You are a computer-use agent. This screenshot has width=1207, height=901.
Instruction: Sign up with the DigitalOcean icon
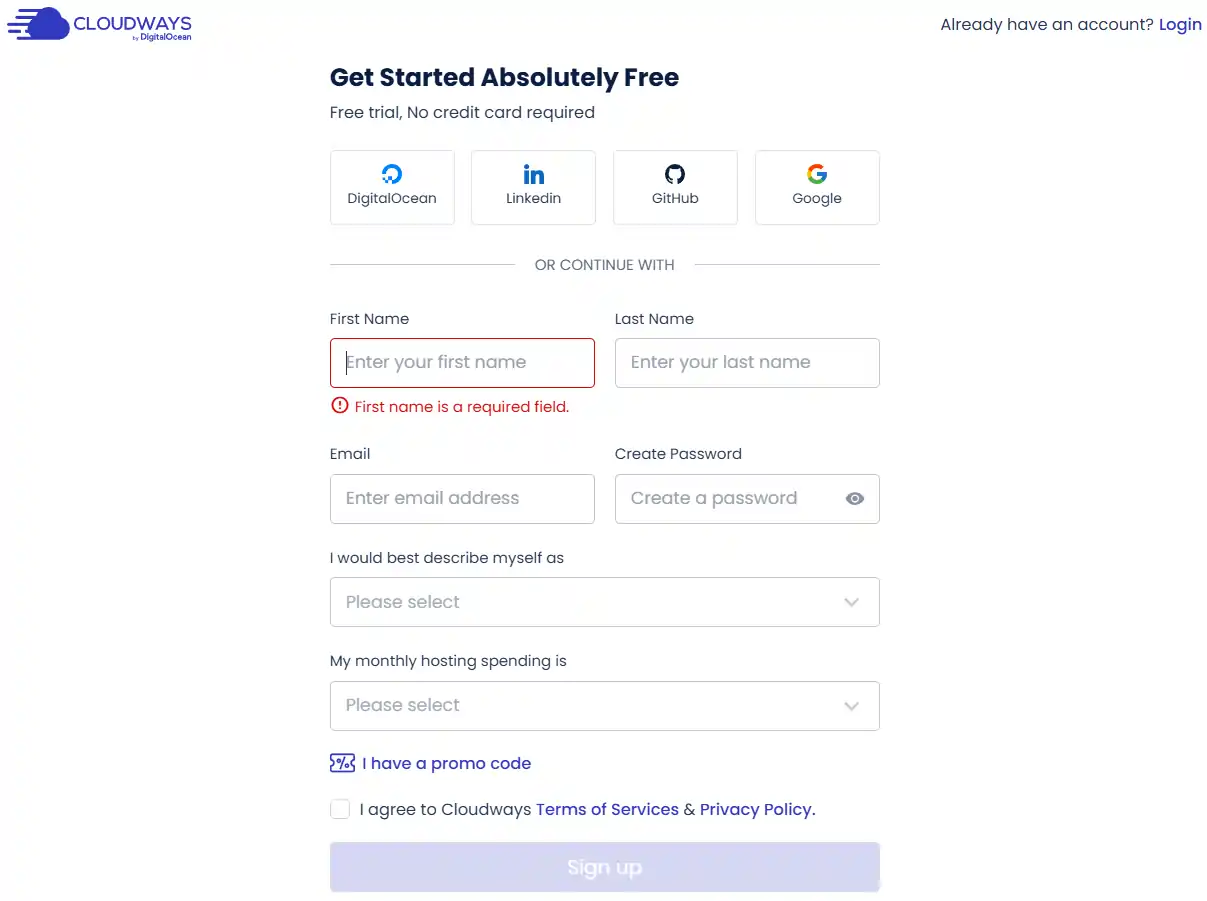tap(392, 187)
